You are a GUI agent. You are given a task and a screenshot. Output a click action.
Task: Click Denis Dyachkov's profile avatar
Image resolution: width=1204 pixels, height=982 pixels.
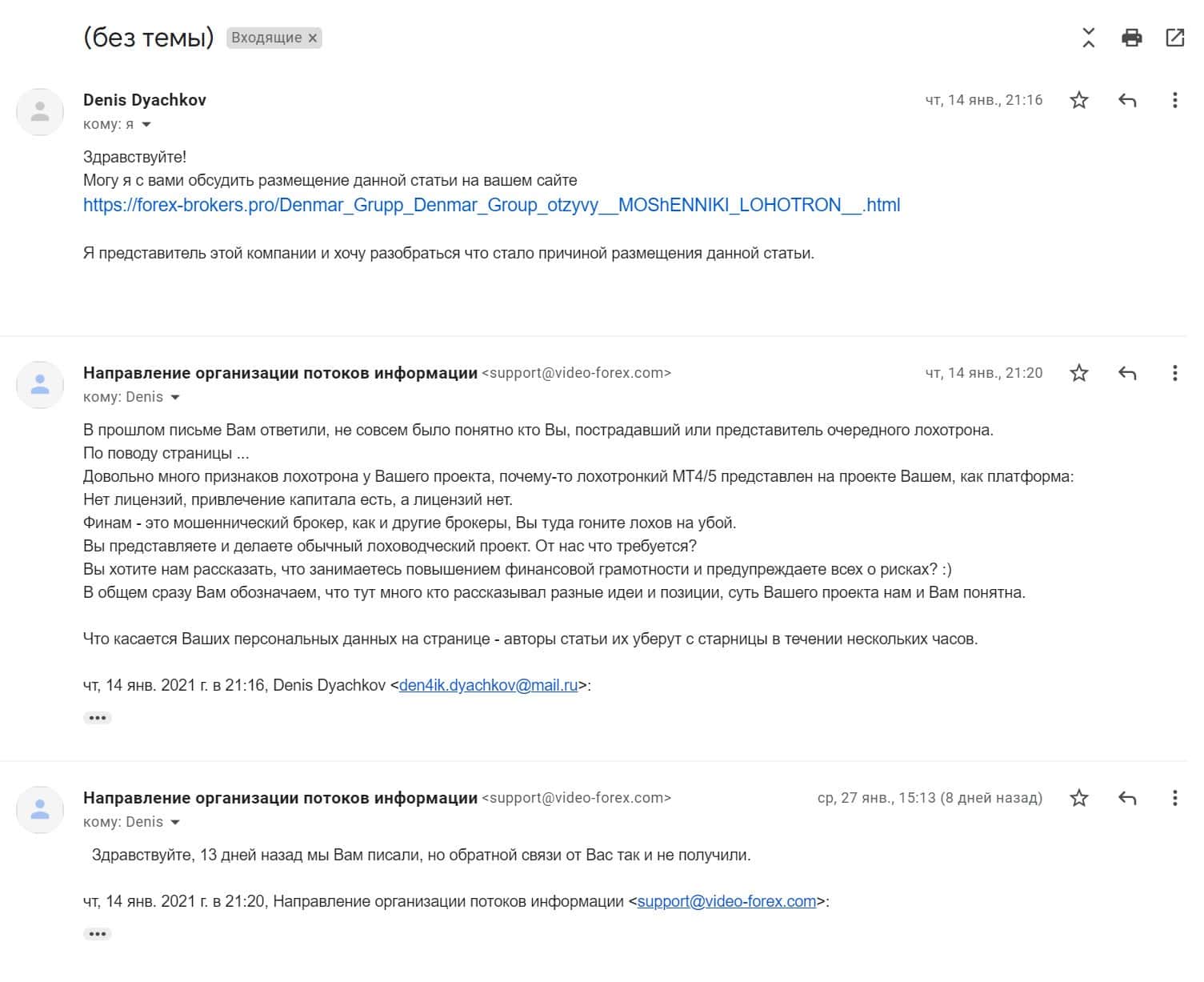point(40,112)
